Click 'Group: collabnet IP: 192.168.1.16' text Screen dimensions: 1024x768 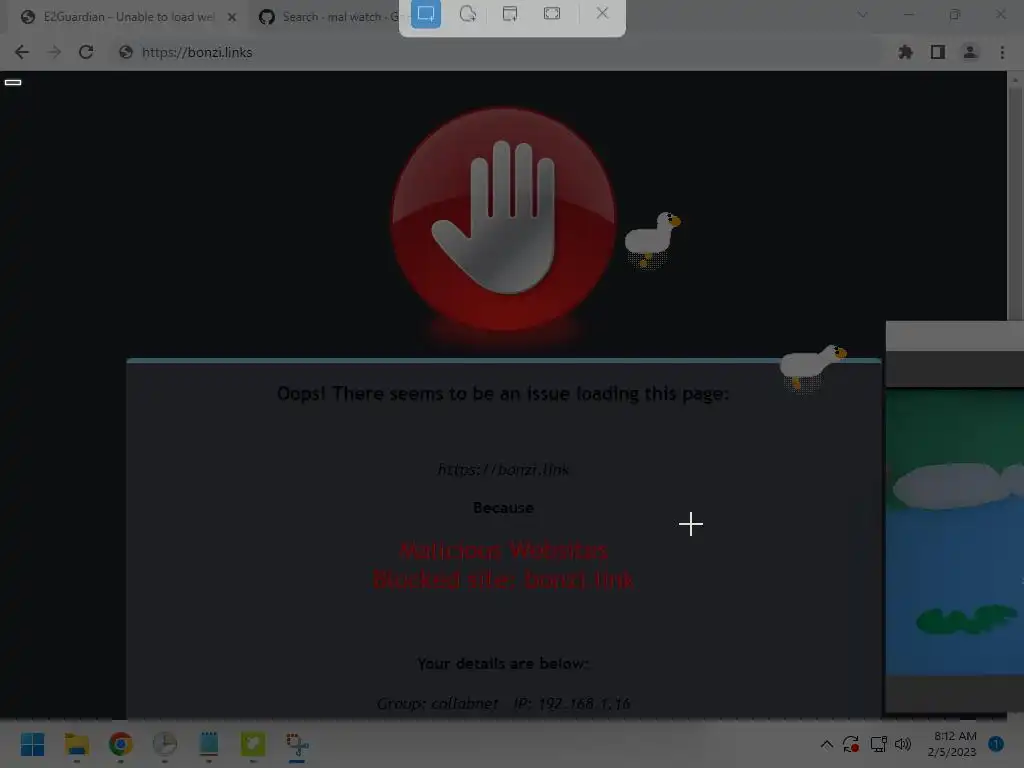(503, 703)
